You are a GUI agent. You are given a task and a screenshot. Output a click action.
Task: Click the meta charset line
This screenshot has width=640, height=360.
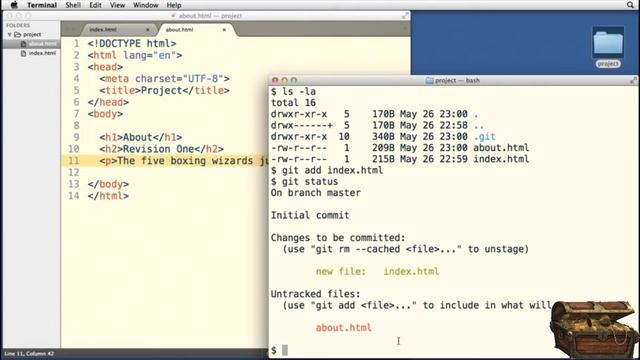pyautogui.click(x=164, y=78)
